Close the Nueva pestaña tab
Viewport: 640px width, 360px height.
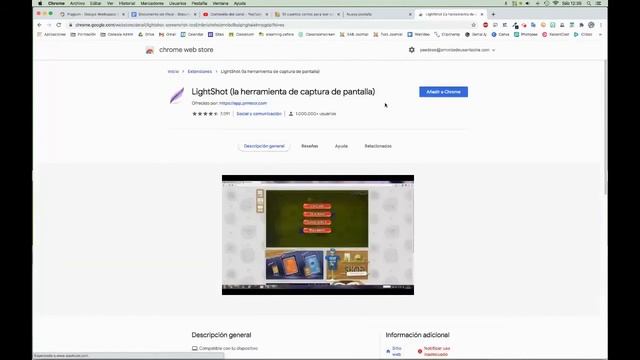pos(410,14)
